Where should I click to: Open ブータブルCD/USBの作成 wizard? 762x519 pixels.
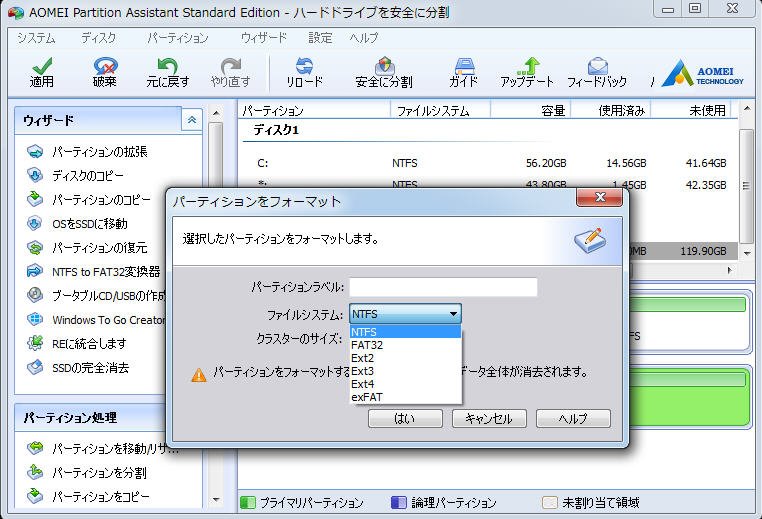[96, 295]
